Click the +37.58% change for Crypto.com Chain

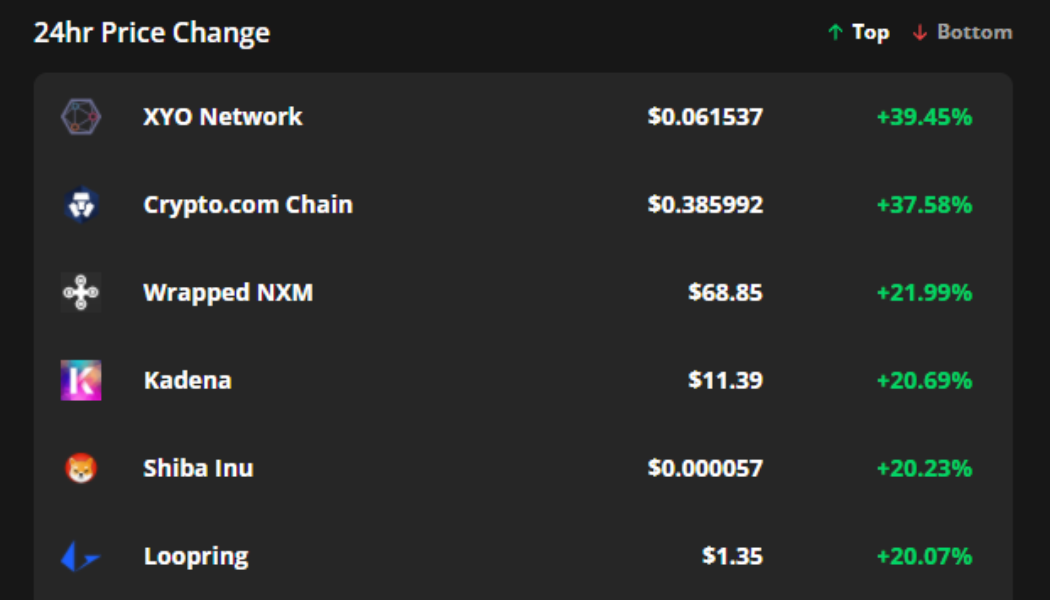click(x=924, y=205)
